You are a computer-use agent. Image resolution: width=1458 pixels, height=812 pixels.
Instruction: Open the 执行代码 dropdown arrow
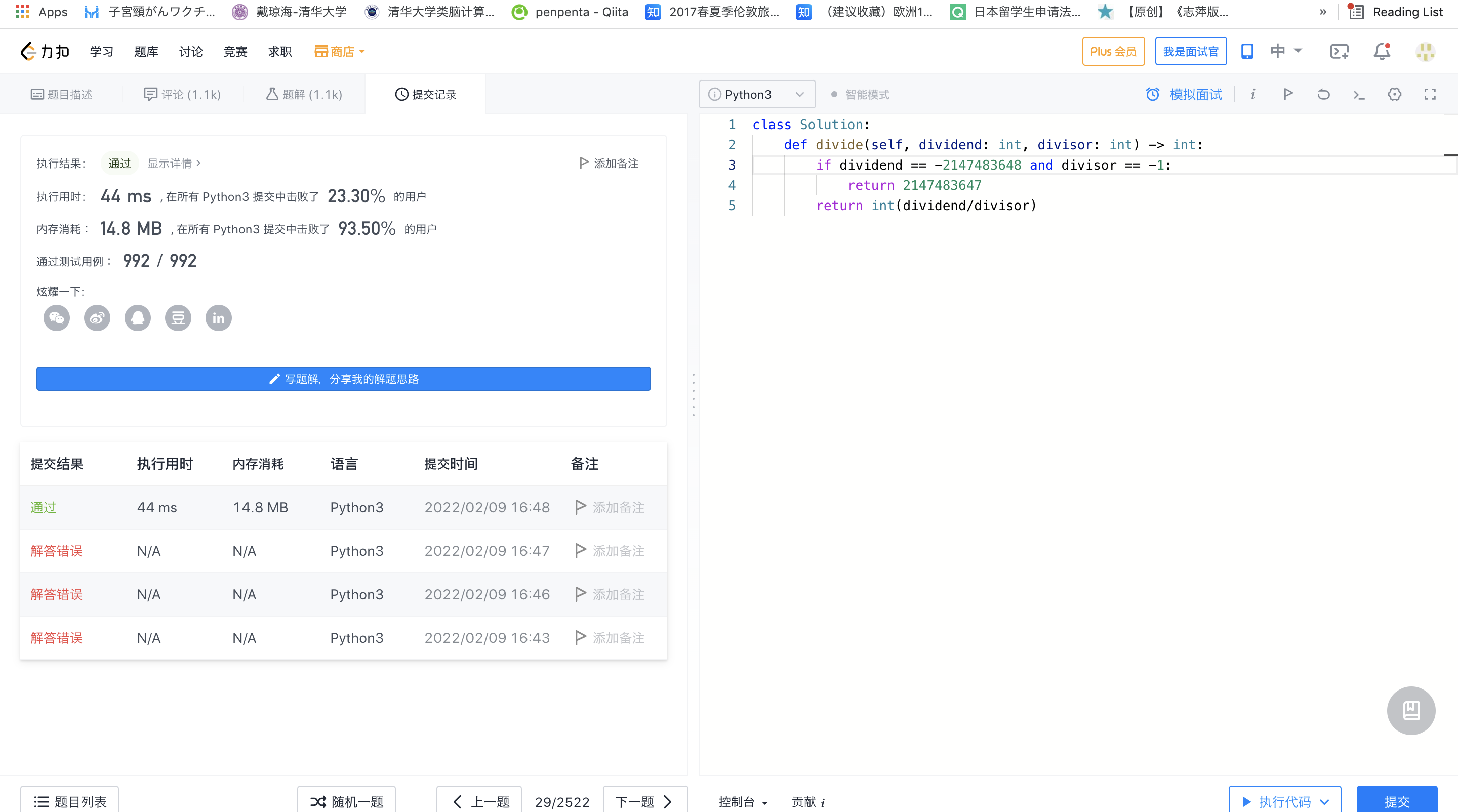pyautogui.click(x=1324, y=802)
